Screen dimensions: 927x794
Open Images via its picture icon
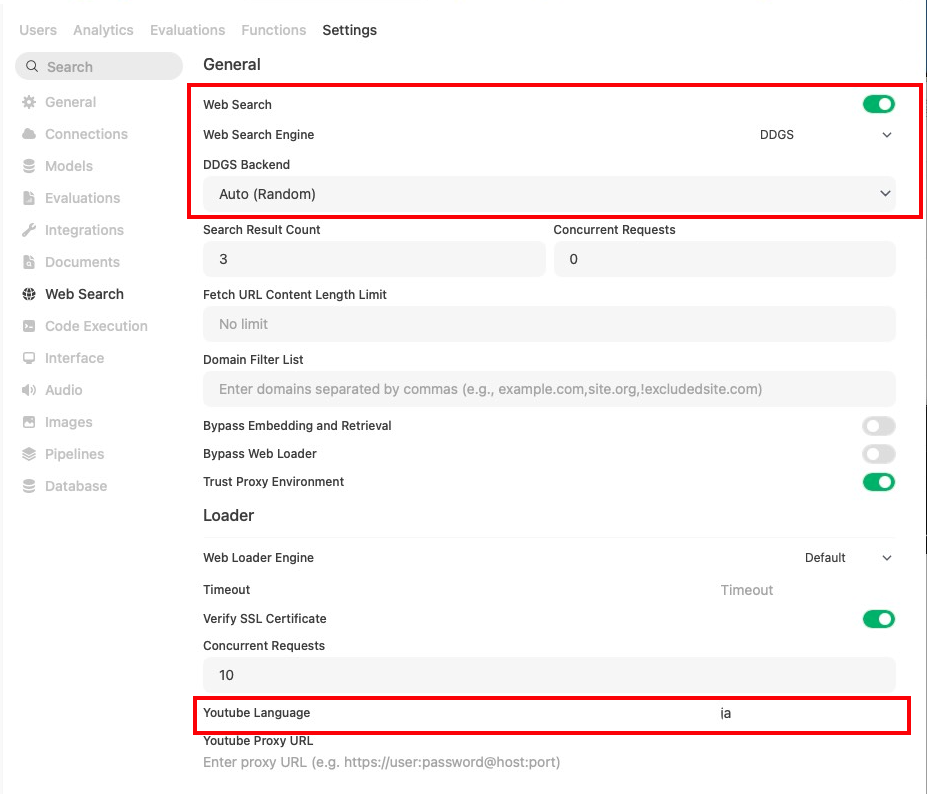tap(29, 422)
